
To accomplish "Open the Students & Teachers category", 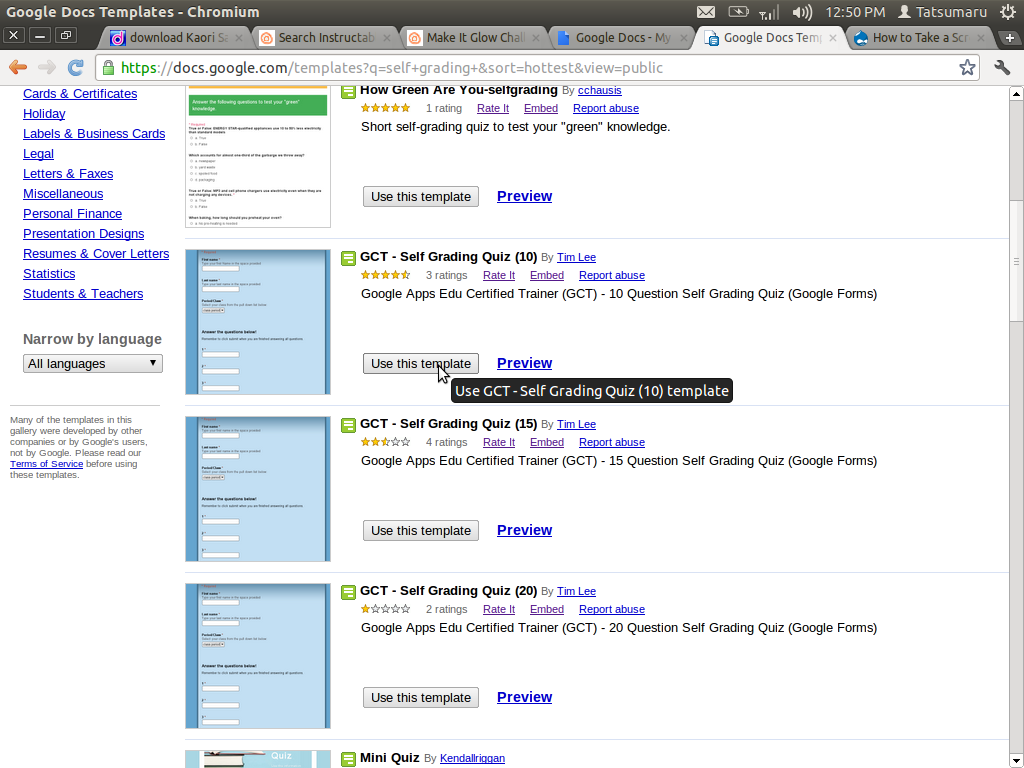I will point(83,293).
